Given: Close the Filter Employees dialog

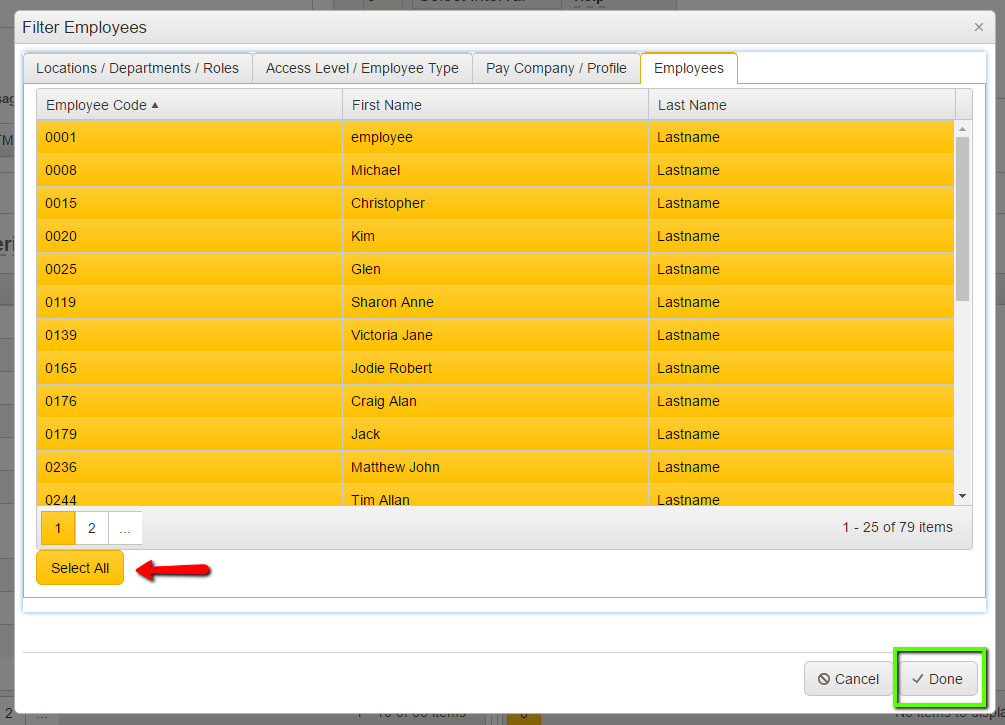Looking at the screenshot, I should point(978,27).
